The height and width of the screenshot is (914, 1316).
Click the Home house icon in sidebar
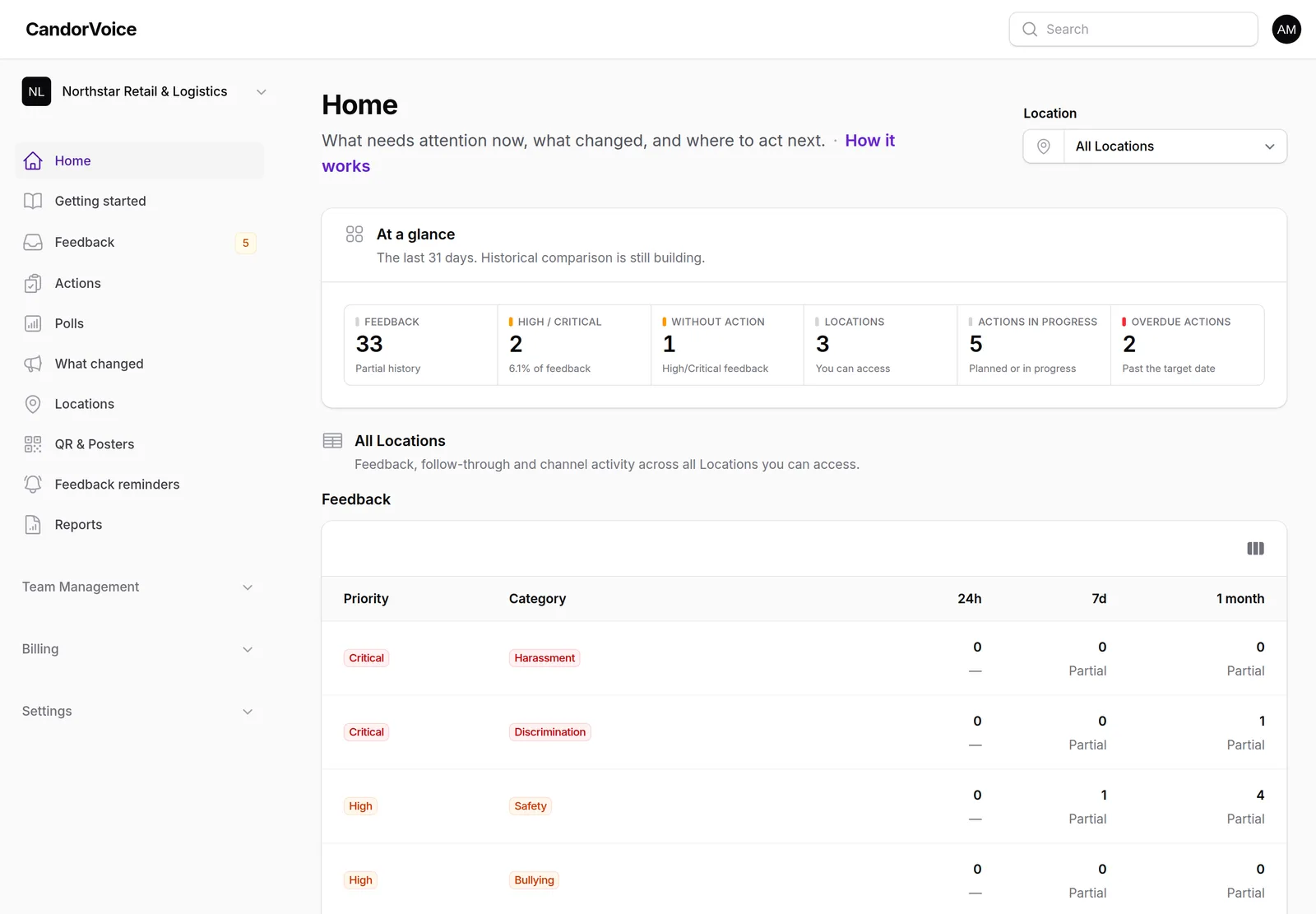pyautogui.click(x=33, y=161)
